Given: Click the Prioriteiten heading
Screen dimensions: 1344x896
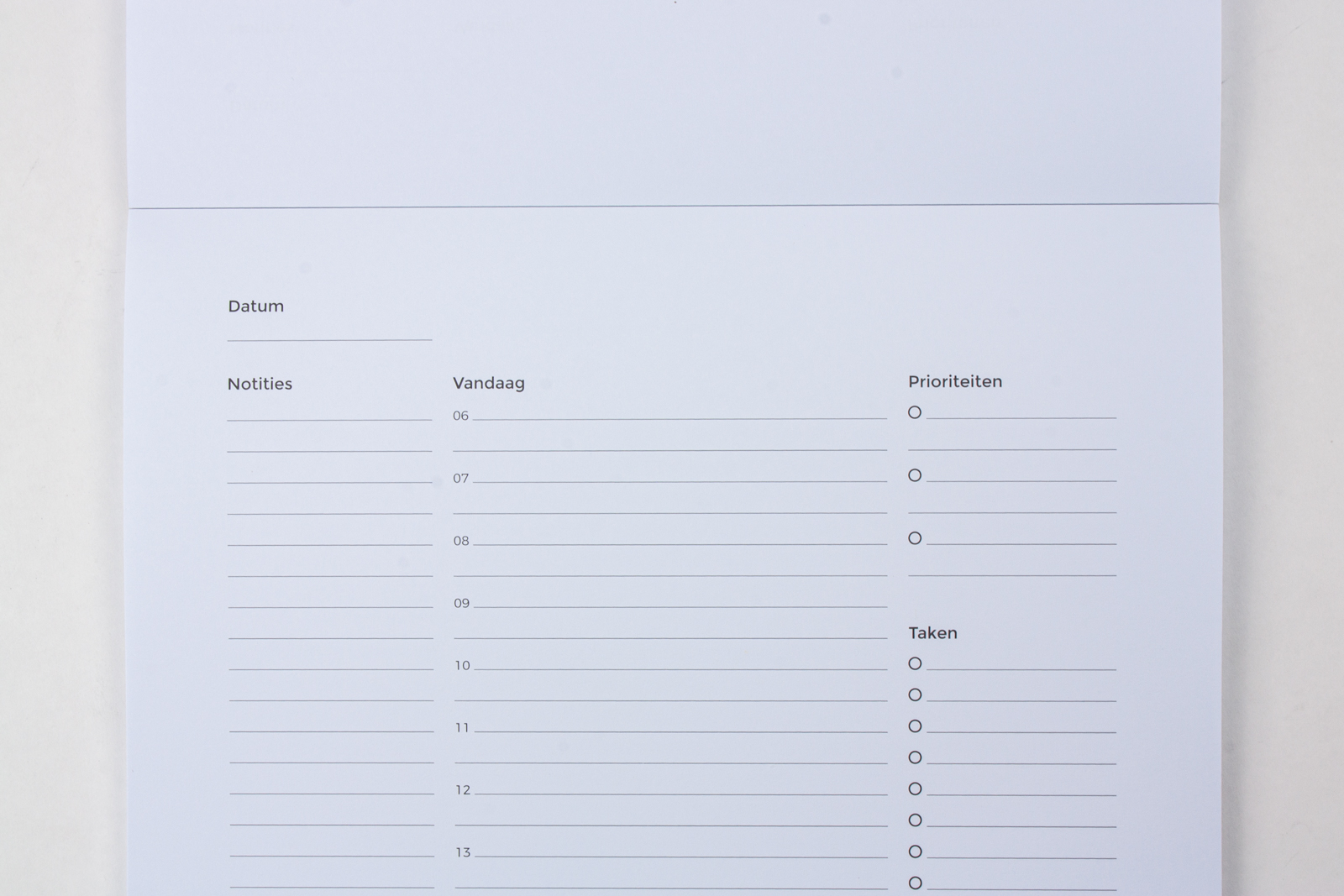Looking at the screenshot, I should (x=955, y=381).
